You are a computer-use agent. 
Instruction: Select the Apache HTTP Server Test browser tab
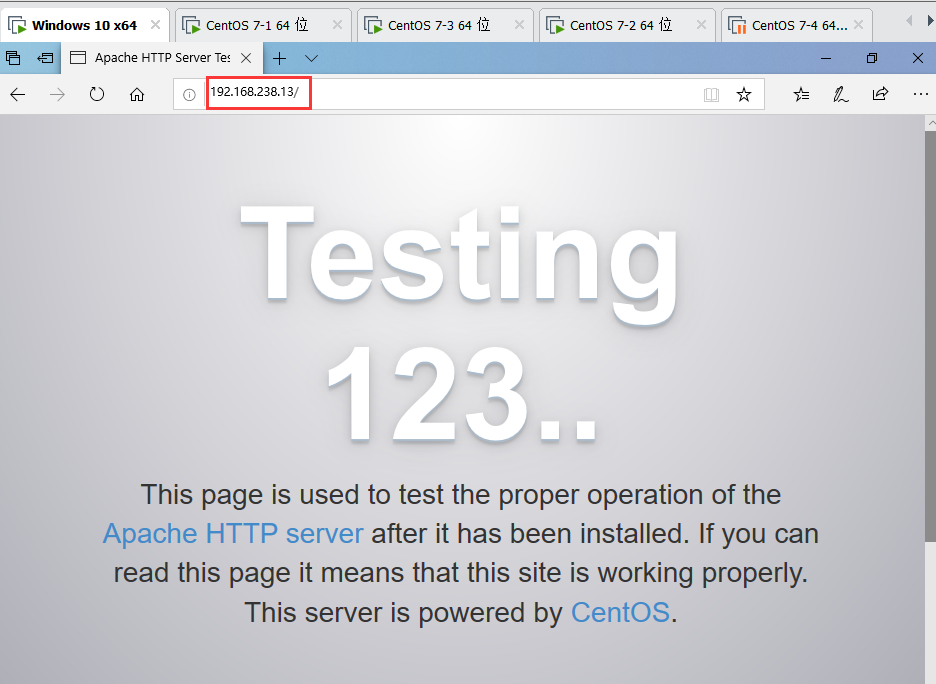tap(161, 58)
